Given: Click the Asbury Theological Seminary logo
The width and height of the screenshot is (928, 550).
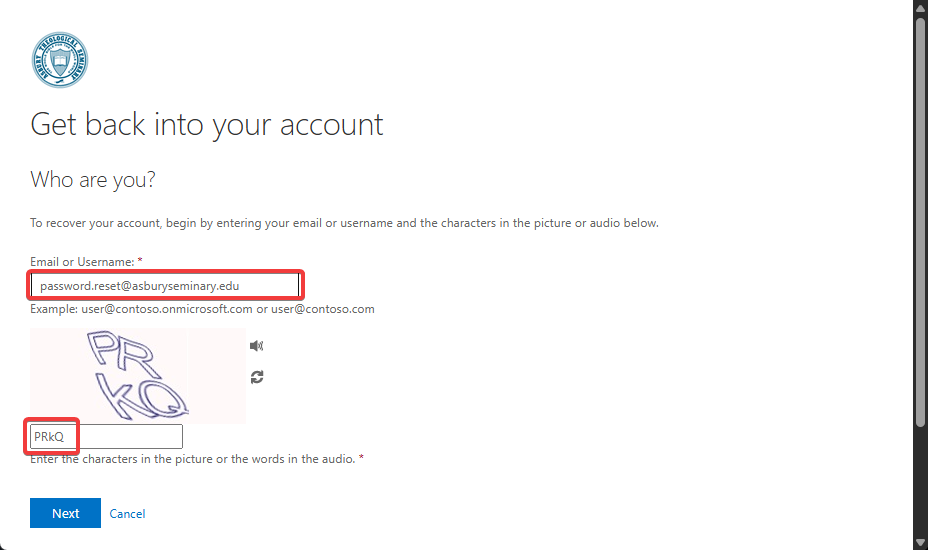Looking at the screenshot, I should (x=59, y=60).
